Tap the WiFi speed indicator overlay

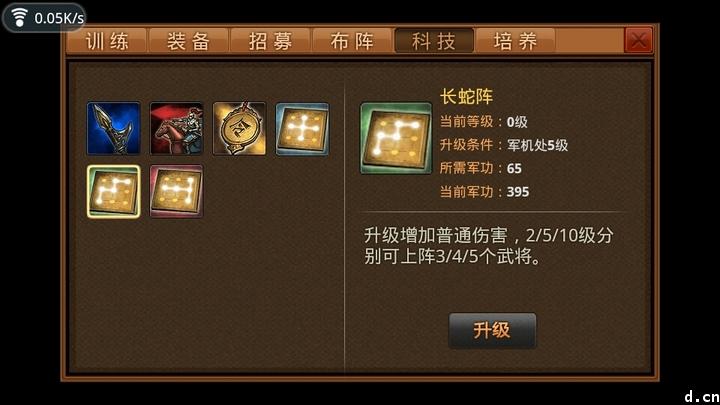click(x=45, y=17)
